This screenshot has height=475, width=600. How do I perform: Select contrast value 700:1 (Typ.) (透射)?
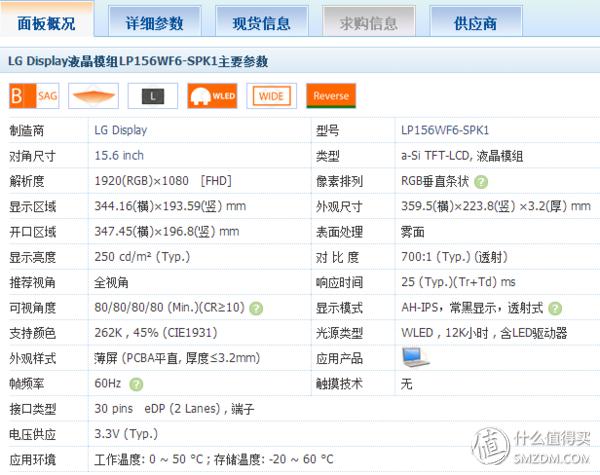tap(454, 256)
